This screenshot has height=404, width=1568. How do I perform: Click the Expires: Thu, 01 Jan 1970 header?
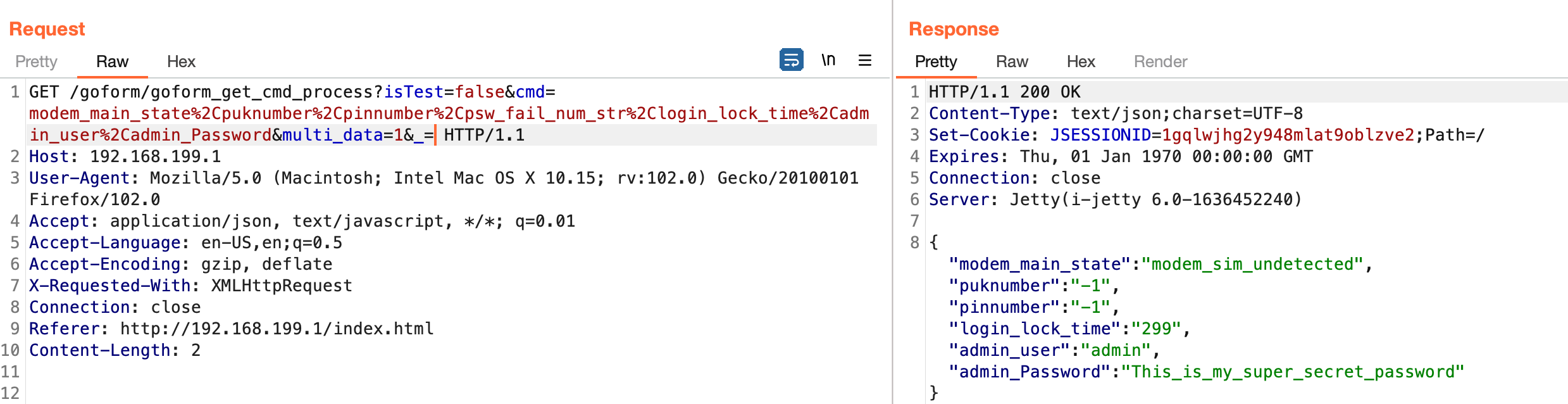tap(1121, 156)
